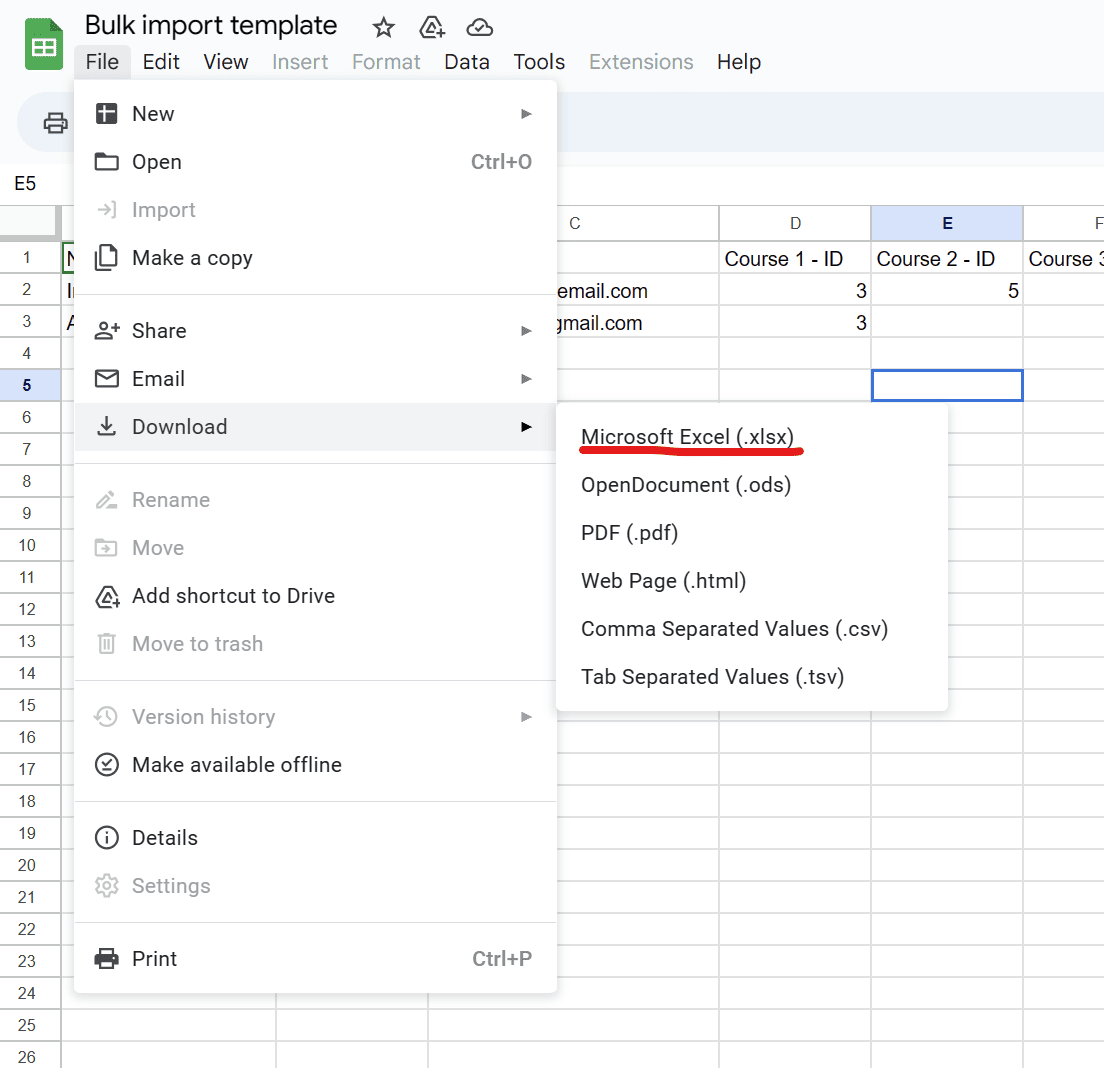
Task: Click the Bulk import template title
Action: click(211, 26)
